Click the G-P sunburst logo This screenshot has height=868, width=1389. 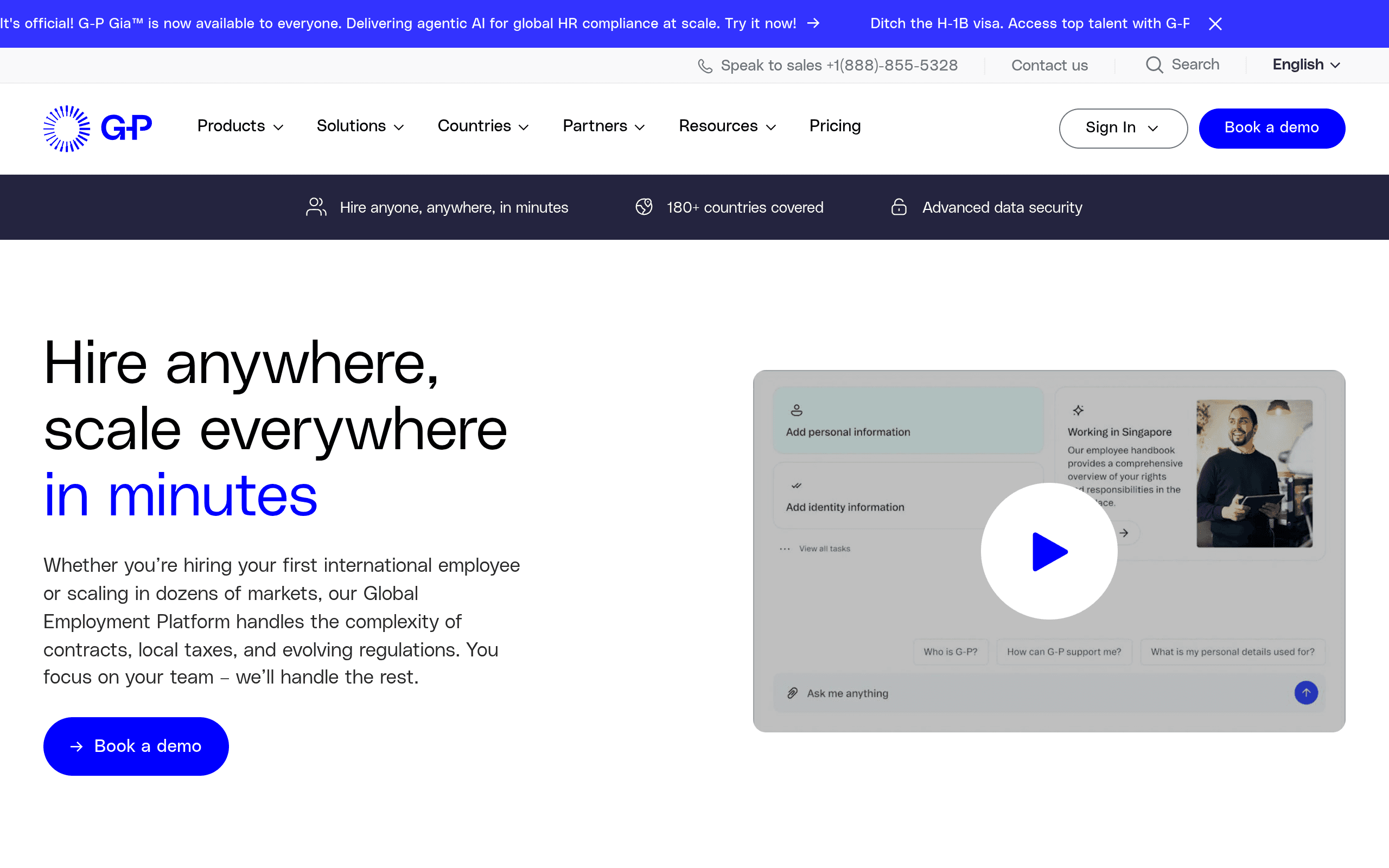tap(98, 128)
